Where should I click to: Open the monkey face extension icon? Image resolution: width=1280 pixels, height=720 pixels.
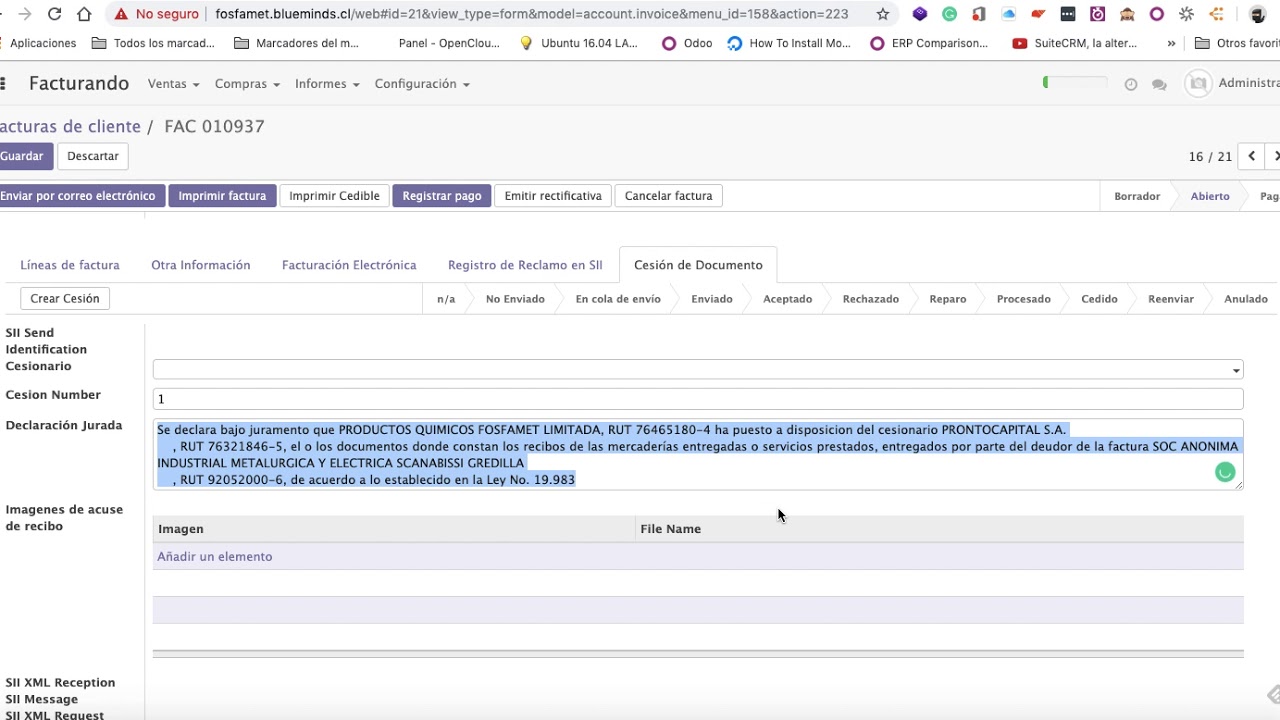click(x=1127, y=14)
